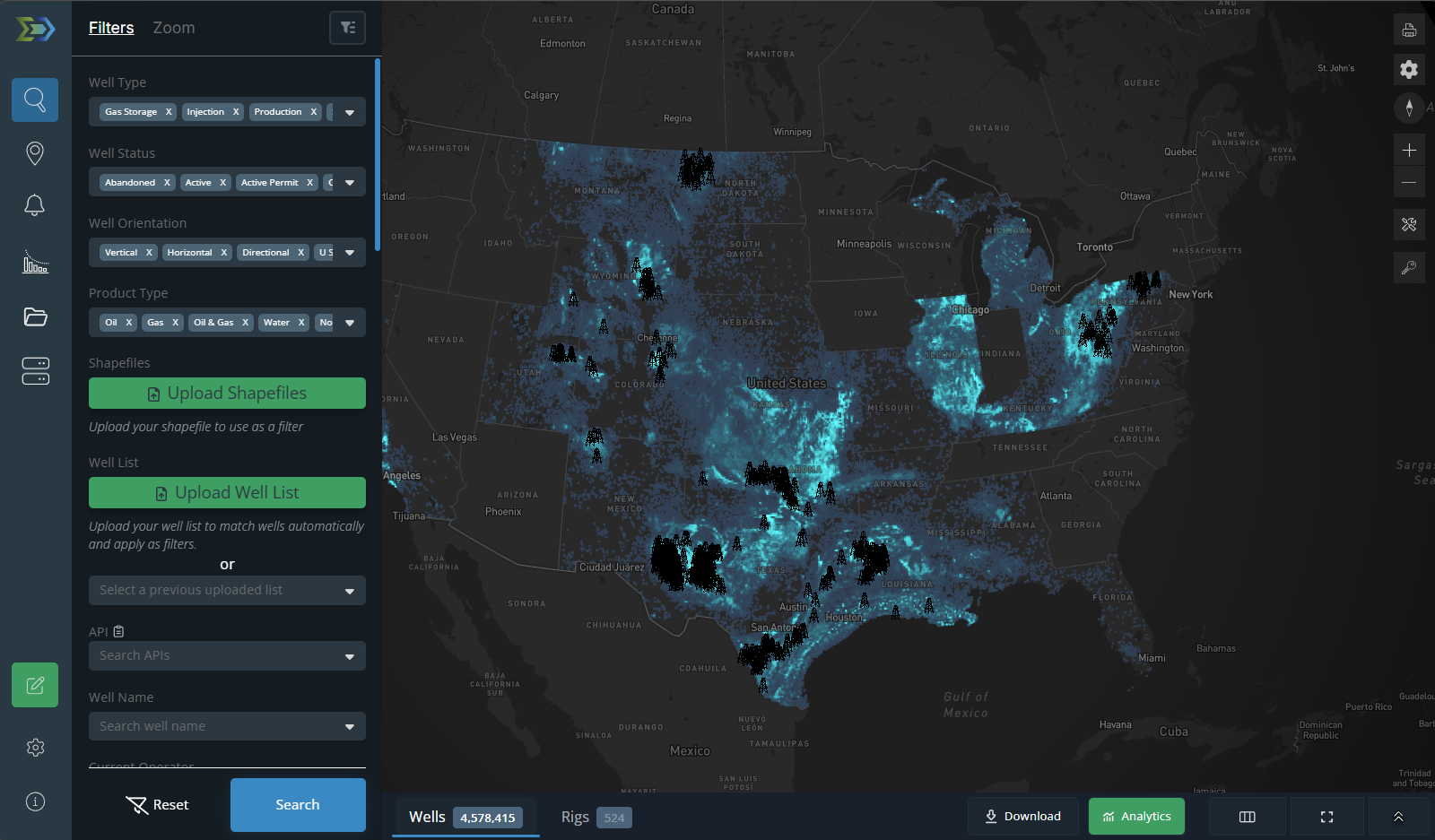This screenshot has height=840, width=1435.
Task: Expand the Well Status dropdown
Action: pyautogui.click(x=350, y=183)
